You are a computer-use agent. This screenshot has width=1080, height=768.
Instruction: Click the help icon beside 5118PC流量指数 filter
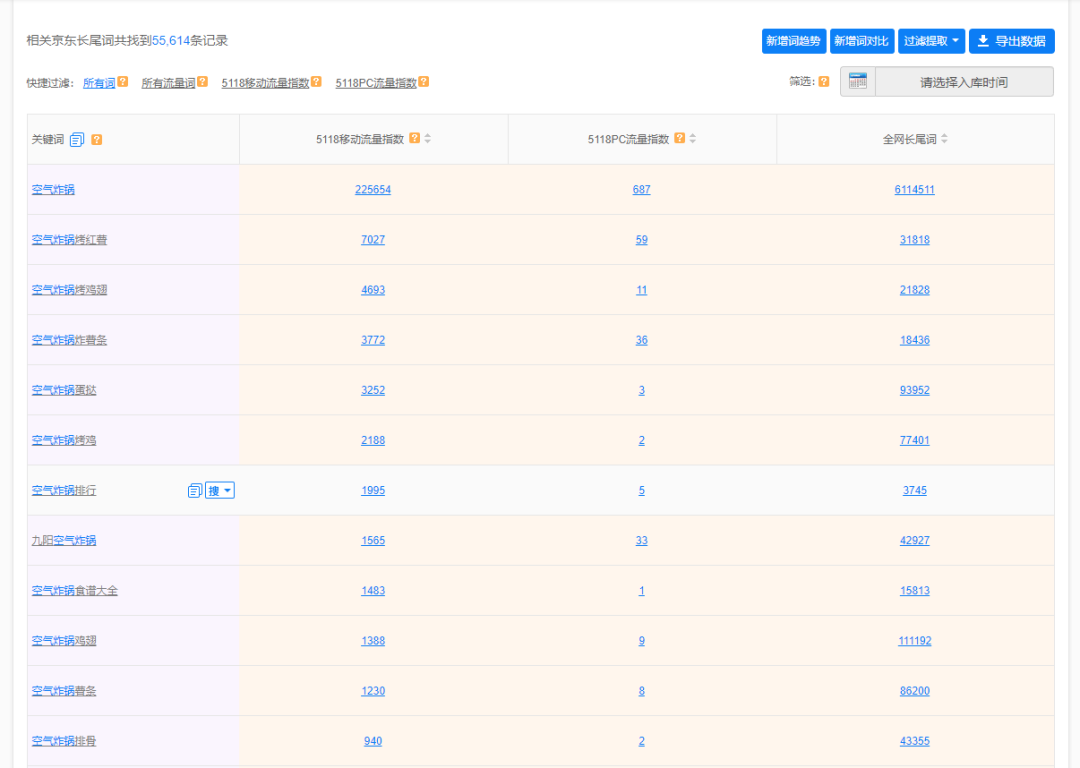[x=424, y=81]
